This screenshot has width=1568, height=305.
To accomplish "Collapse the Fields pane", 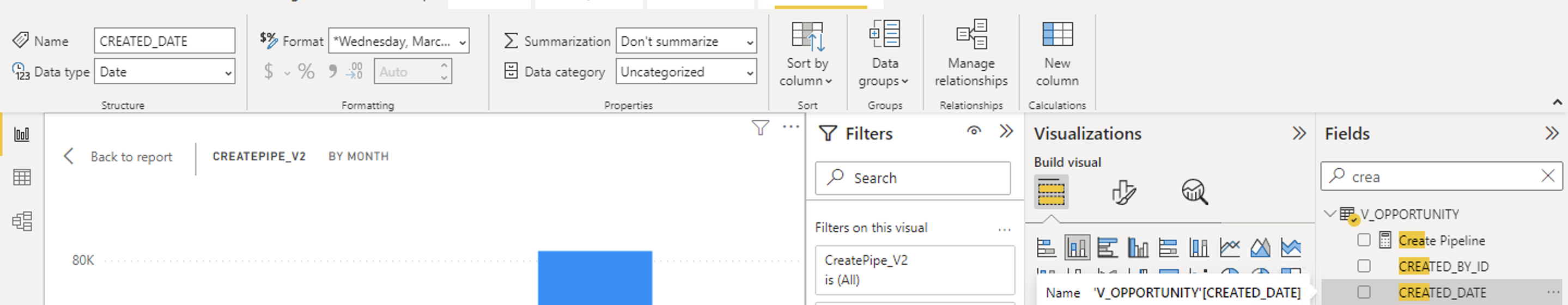I will point(1552,133).
